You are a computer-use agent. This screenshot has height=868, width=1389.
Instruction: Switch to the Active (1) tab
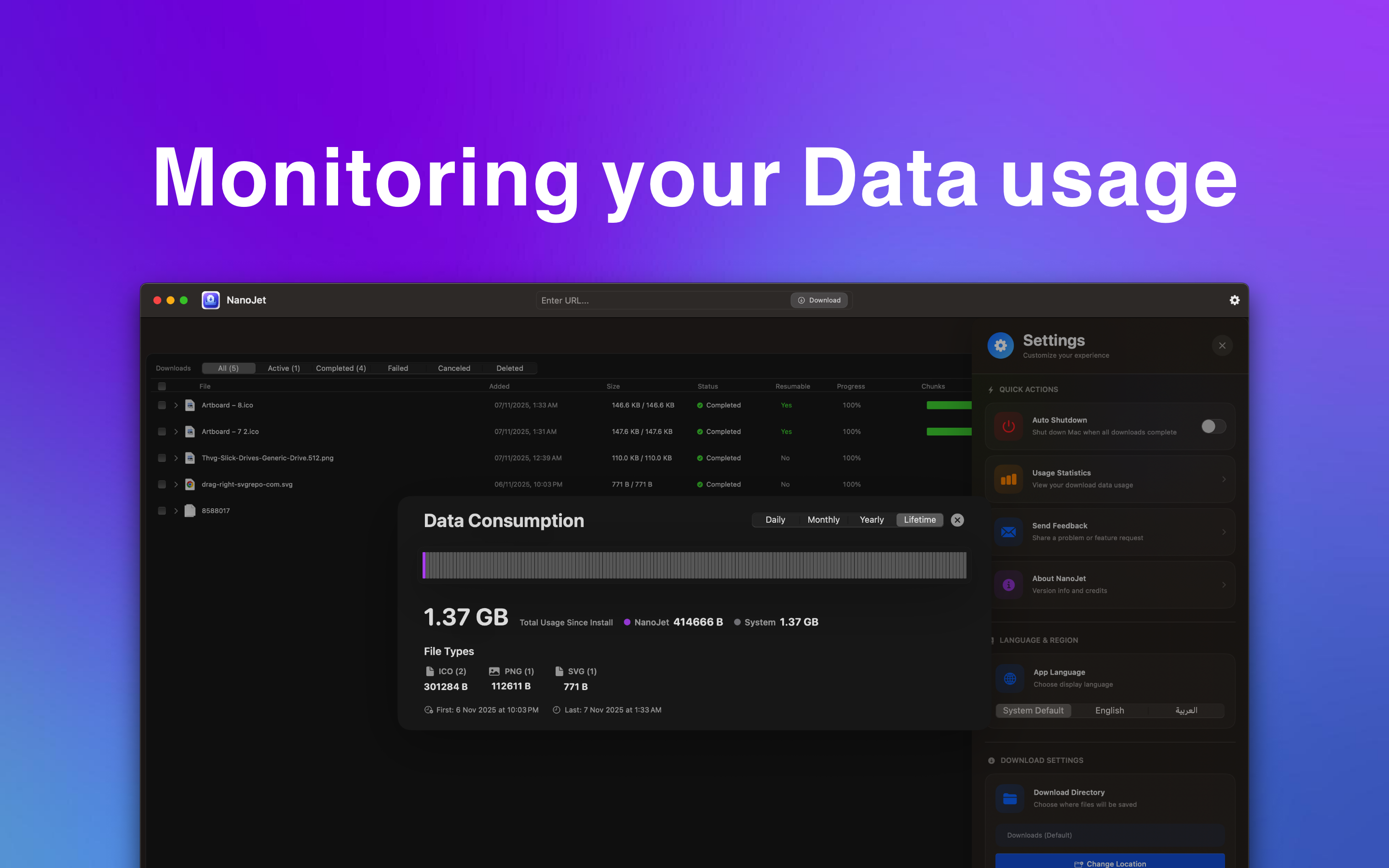click(284, 368)
